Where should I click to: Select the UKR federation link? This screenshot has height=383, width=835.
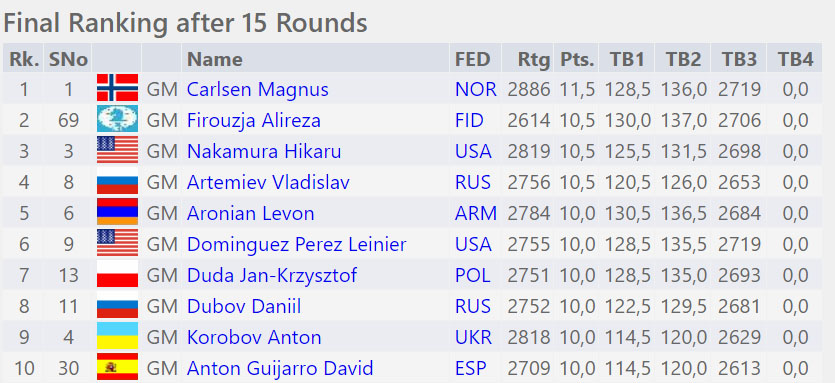point(473,338)
